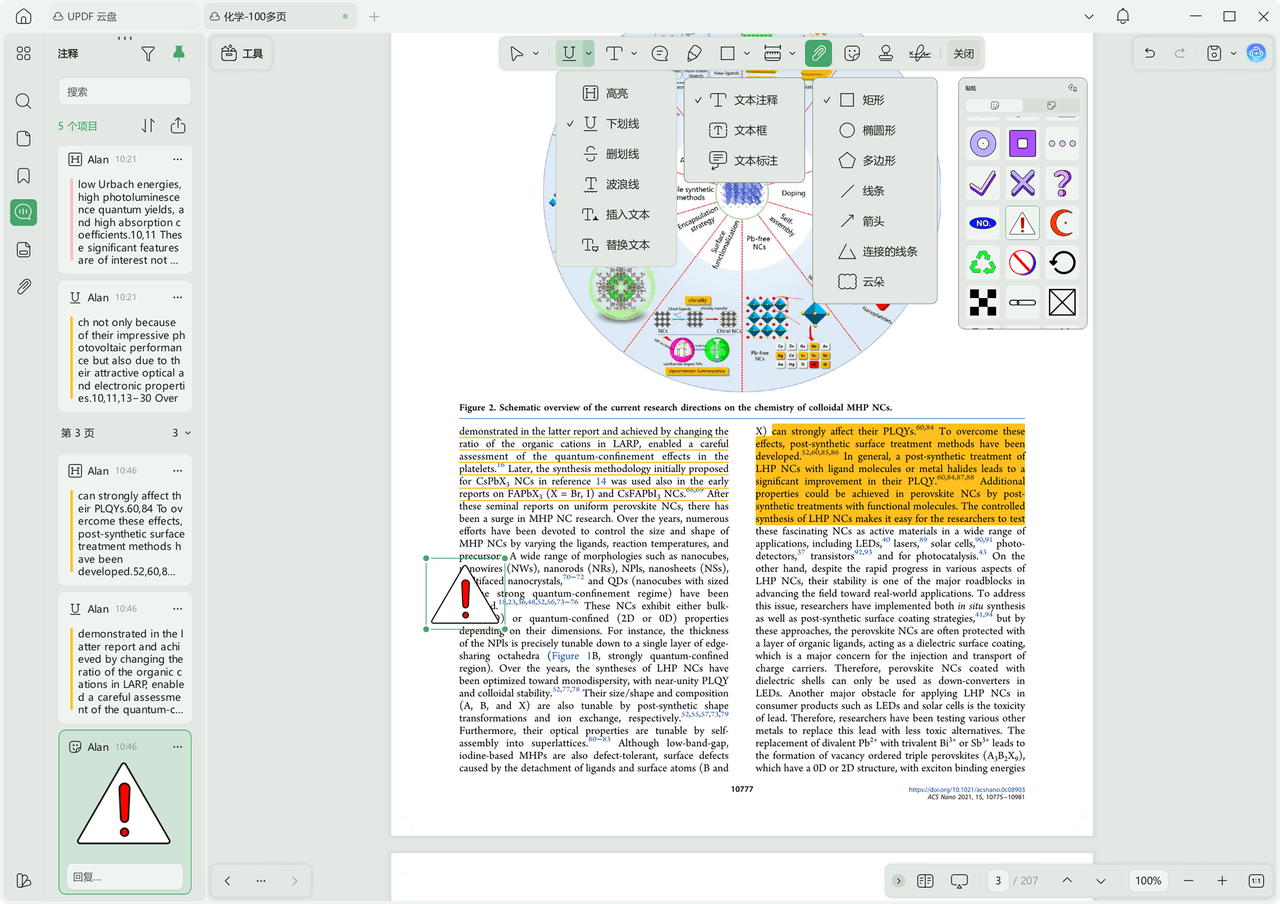Screen dimensions: 1280x904
Task: Open the bookmarks panel in left sidebar
Action: click(x=24, y=176)
